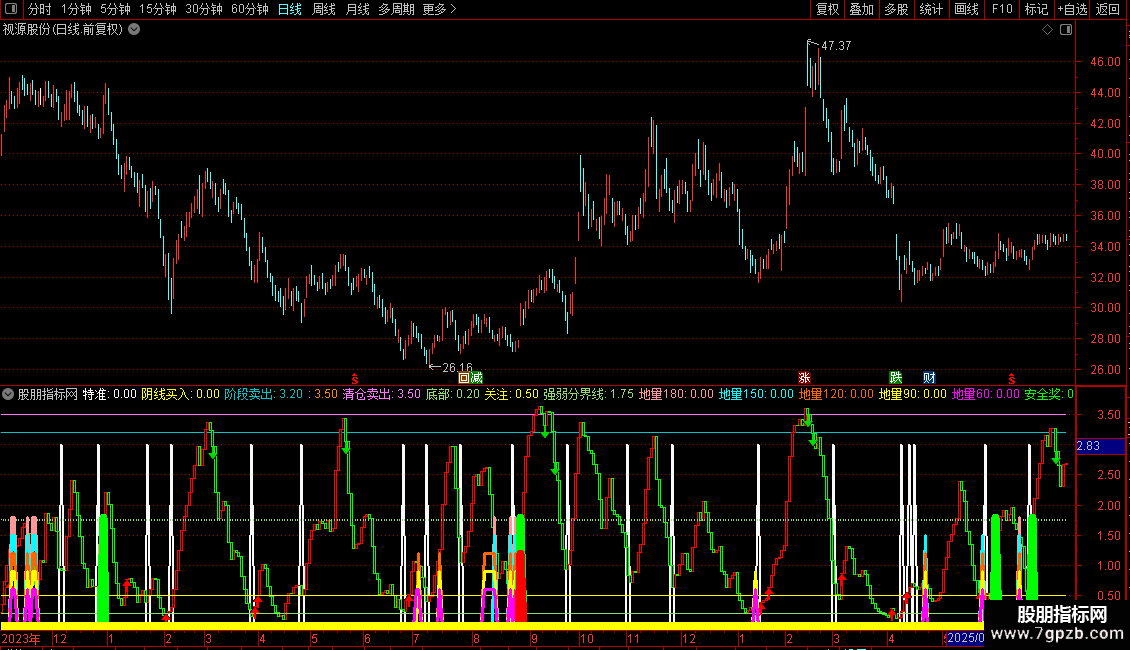The image size is (1130, 650).
Task: Switch to 15分钟 chart period
Action: click(x=157, y=9)
